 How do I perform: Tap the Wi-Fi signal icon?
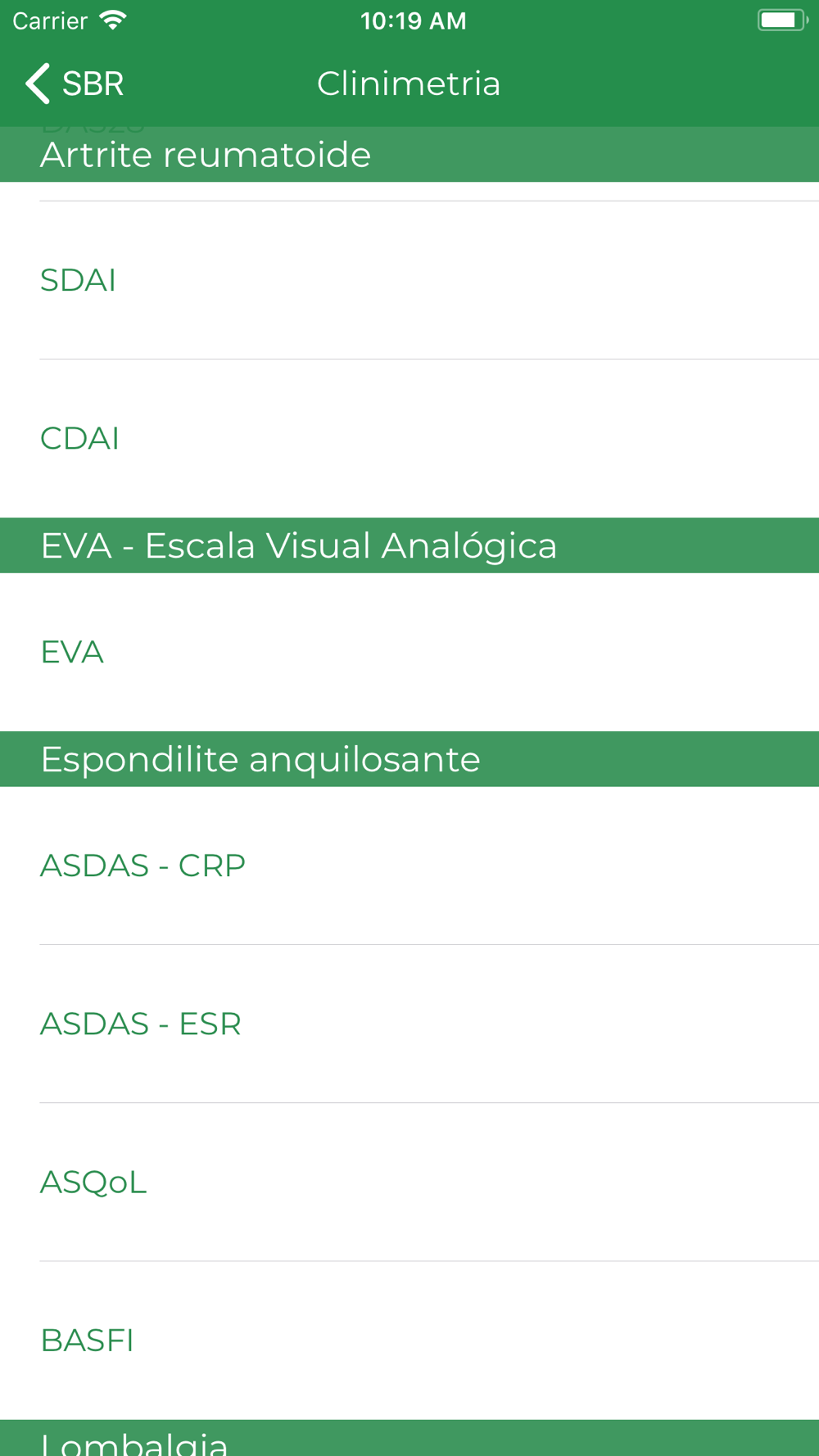coord(113,20)
